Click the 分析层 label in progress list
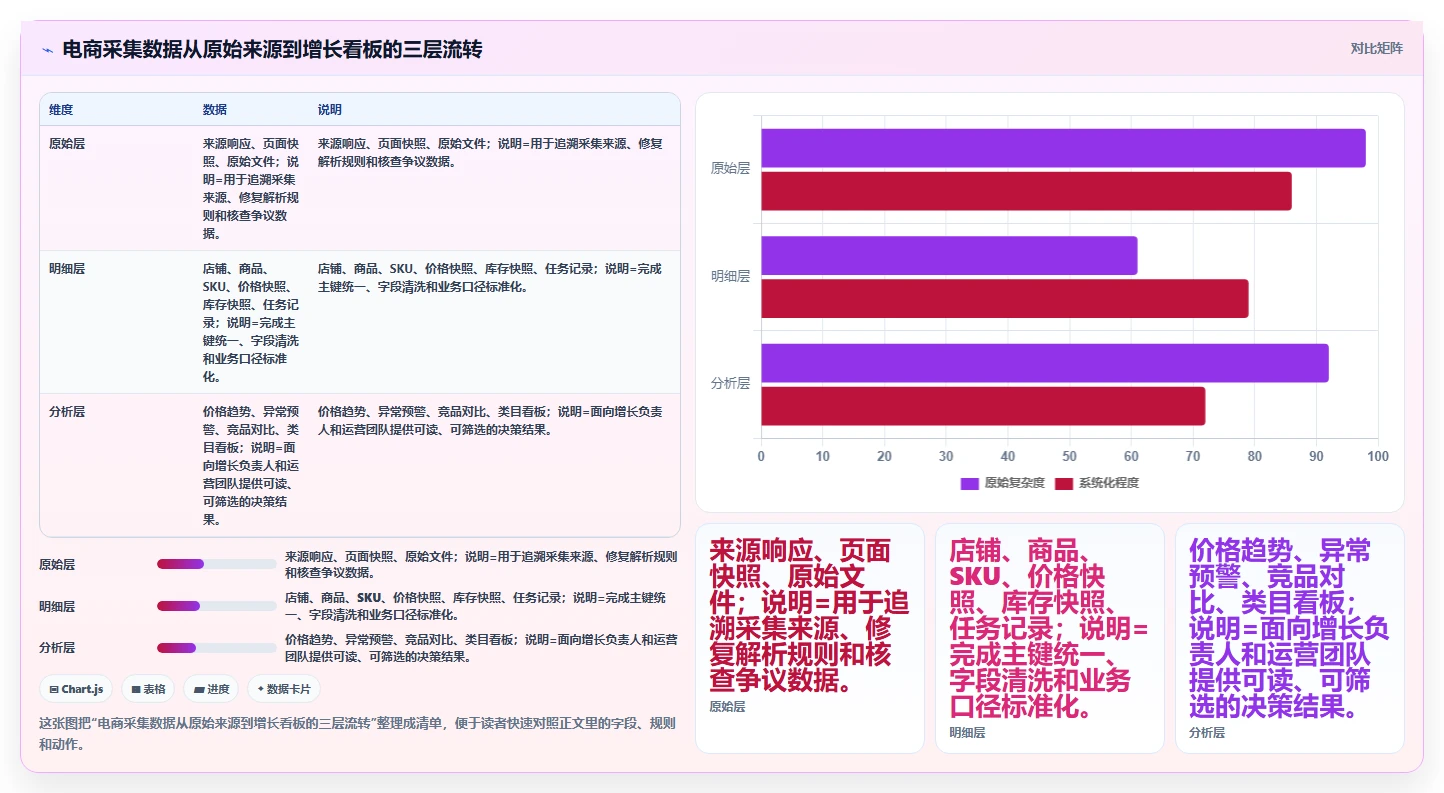Screen dimensions: 1444x793 [x=57, y=648]
